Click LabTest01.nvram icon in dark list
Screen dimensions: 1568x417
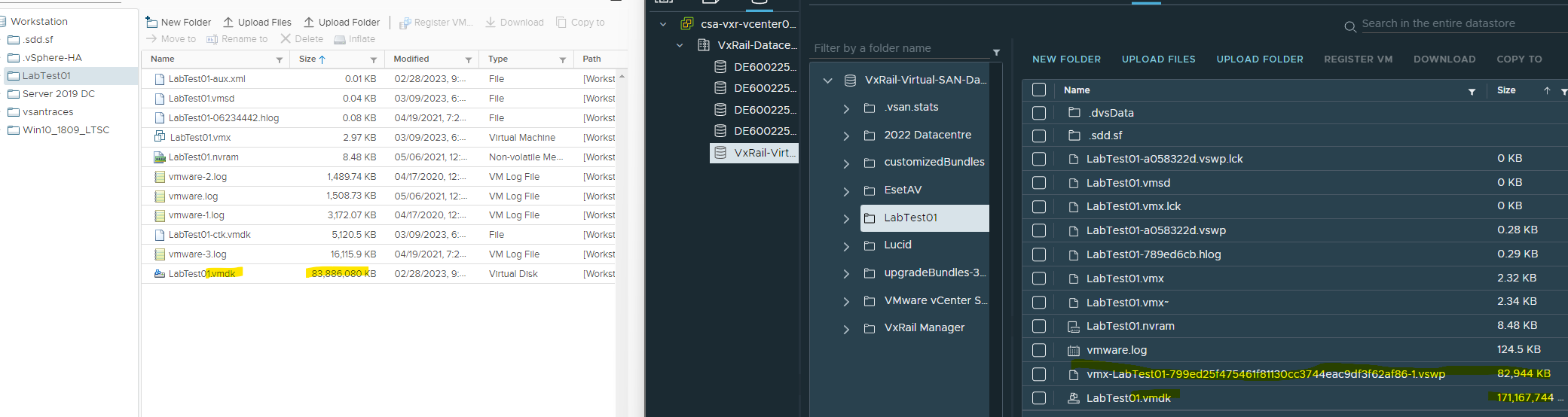coord(1074,326)
